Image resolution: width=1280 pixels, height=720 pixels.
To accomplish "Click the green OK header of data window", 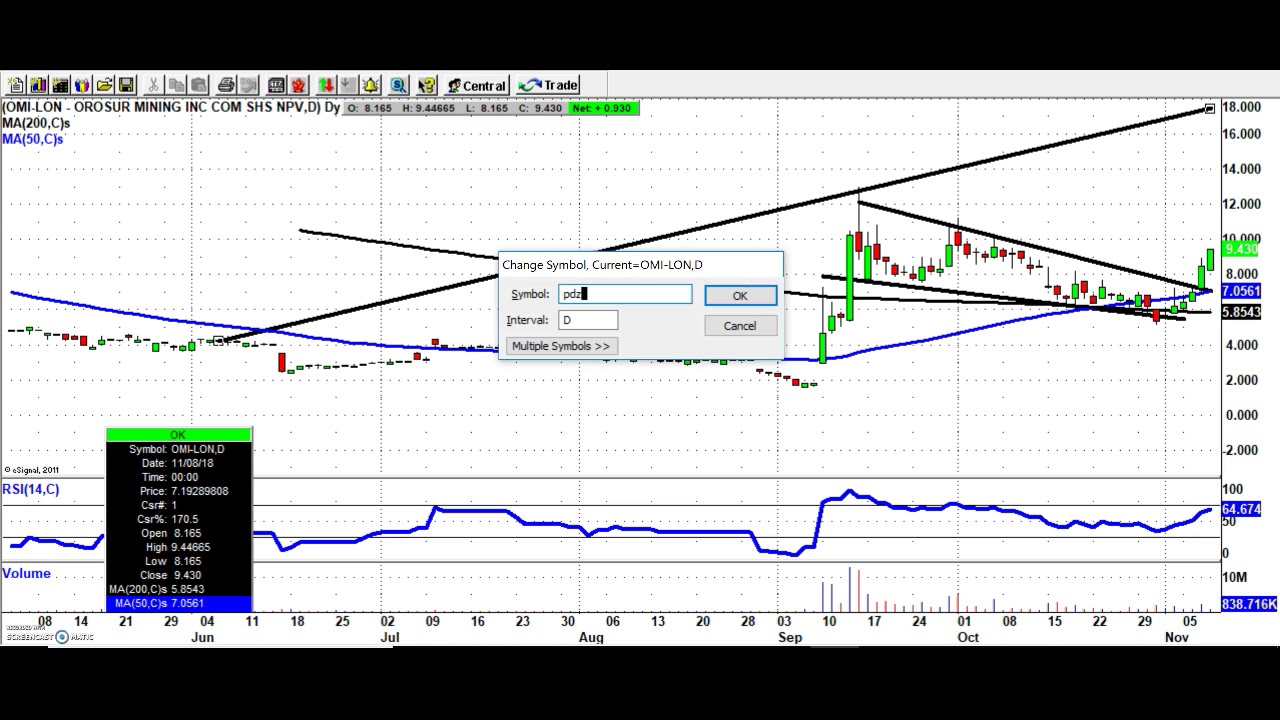I will 178,435.
